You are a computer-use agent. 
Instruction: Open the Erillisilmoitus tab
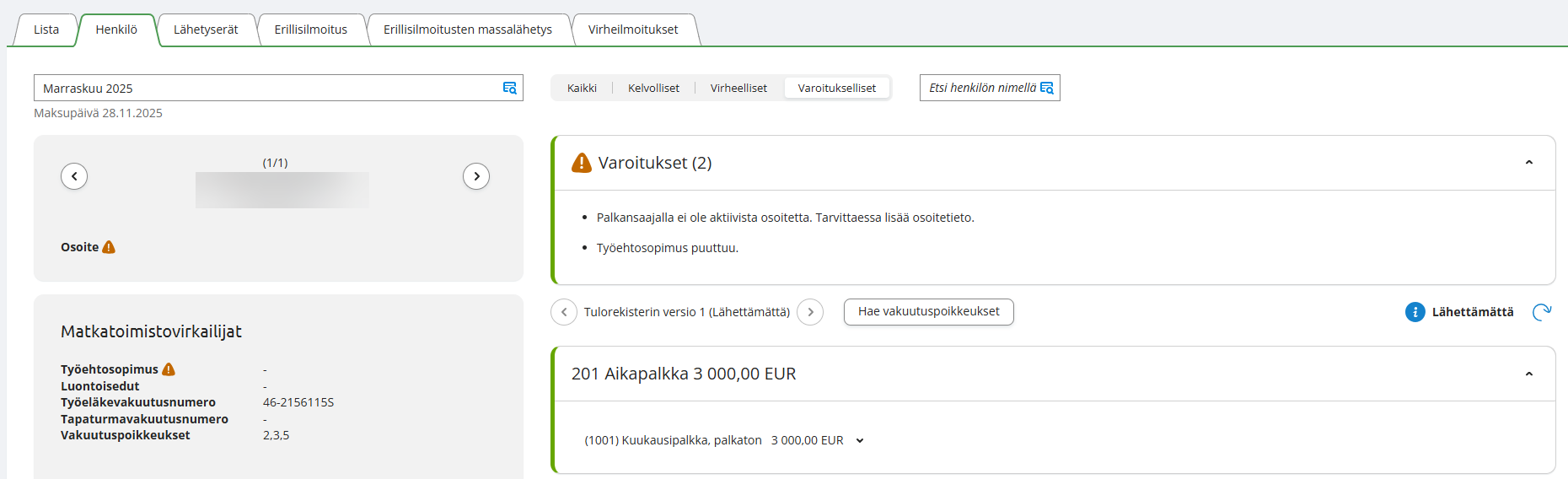310,30
